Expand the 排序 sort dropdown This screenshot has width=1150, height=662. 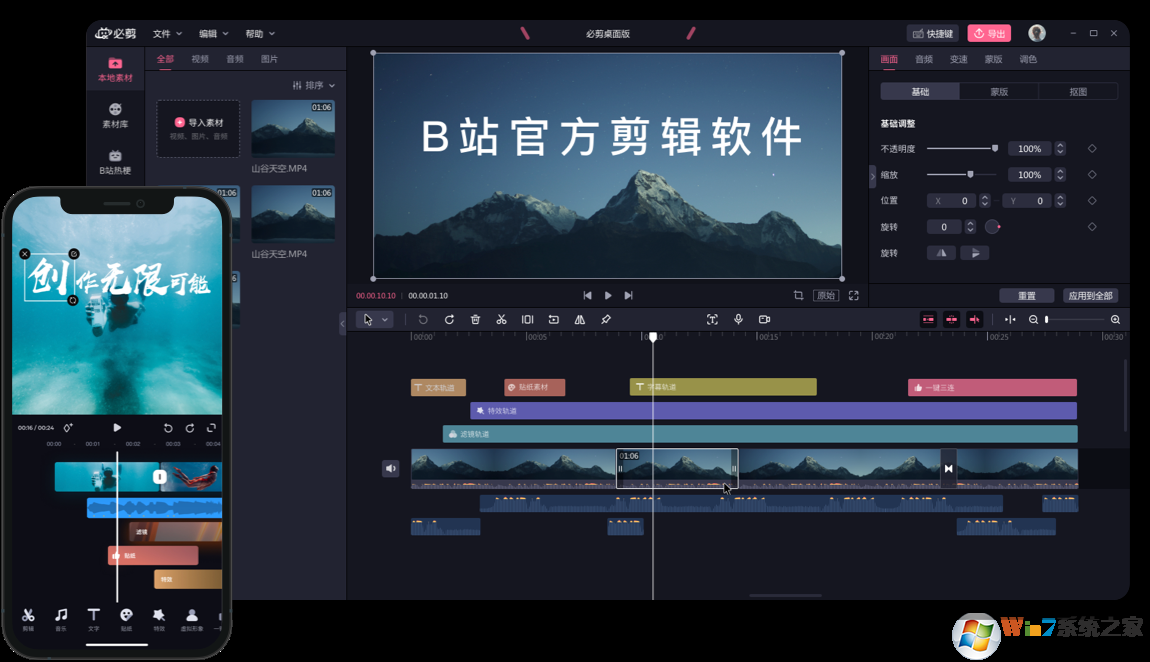click(x=314, y=85)
